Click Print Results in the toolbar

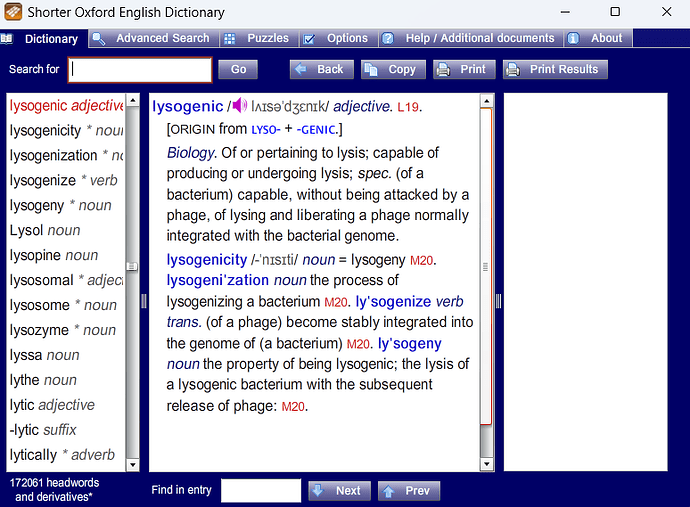tap(553, 69)
